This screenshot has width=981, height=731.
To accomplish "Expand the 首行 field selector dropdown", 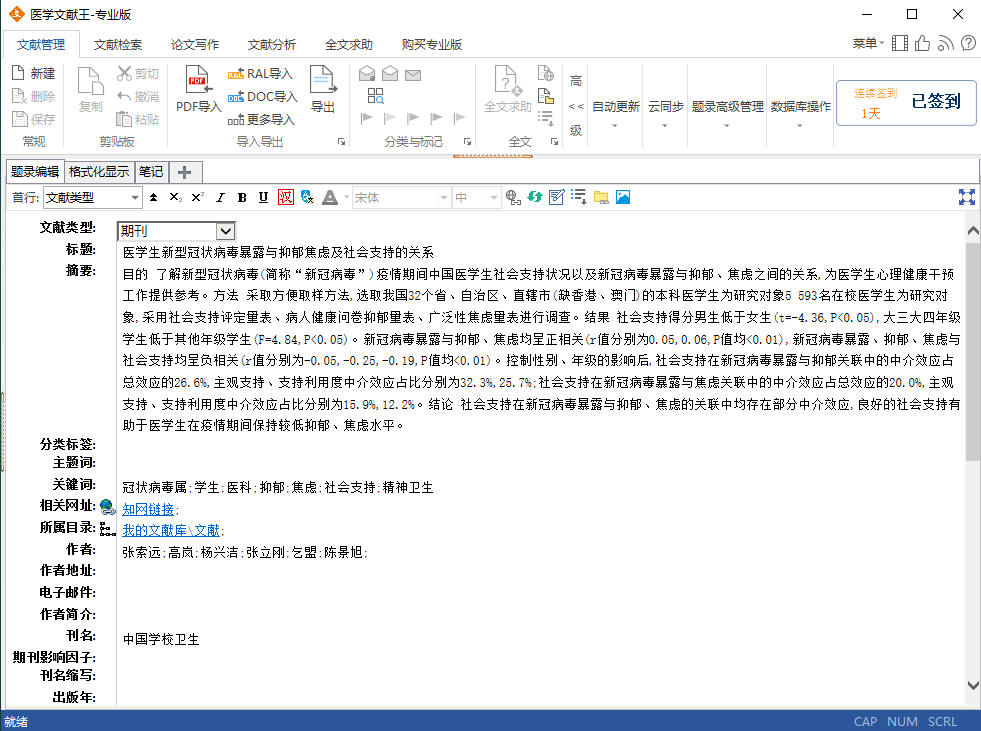I will tap(134, 197).
